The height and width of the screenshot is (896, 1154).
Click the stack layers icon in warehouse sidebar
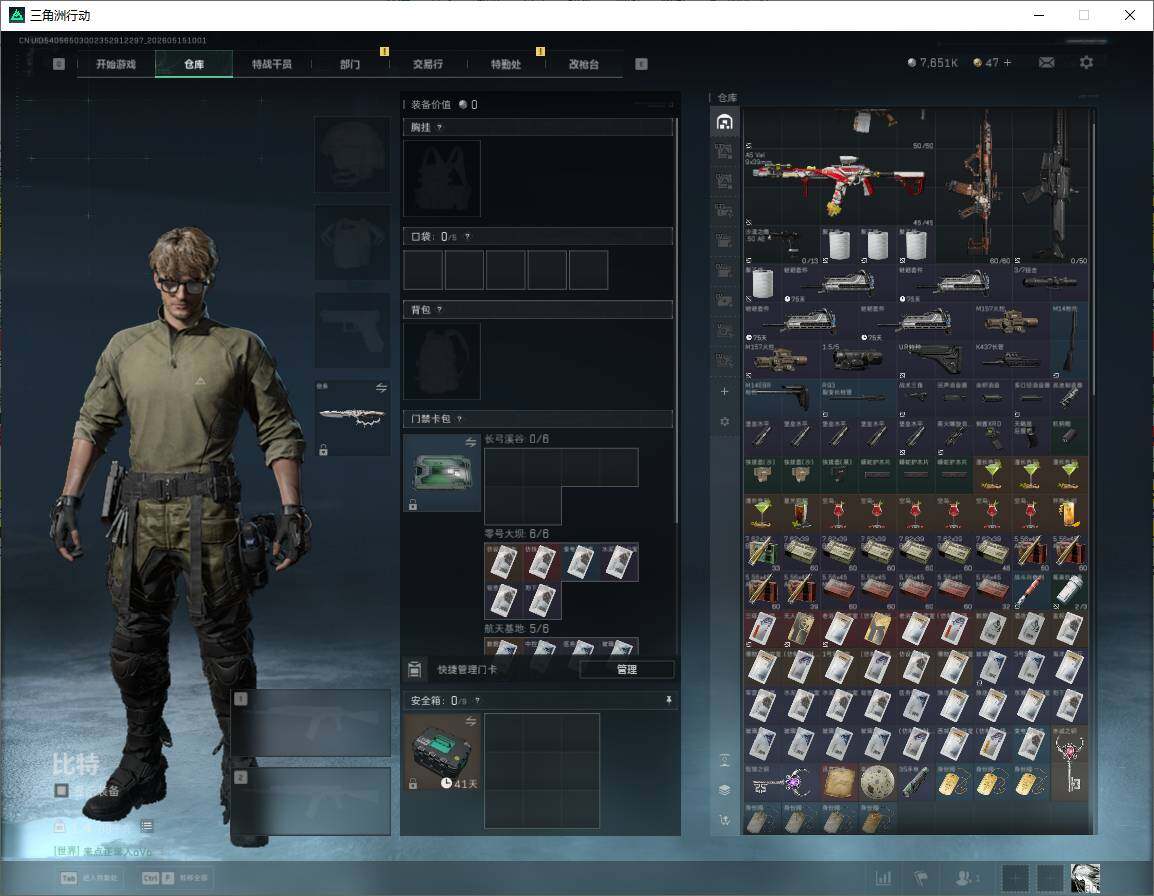(x=724, y=790)
